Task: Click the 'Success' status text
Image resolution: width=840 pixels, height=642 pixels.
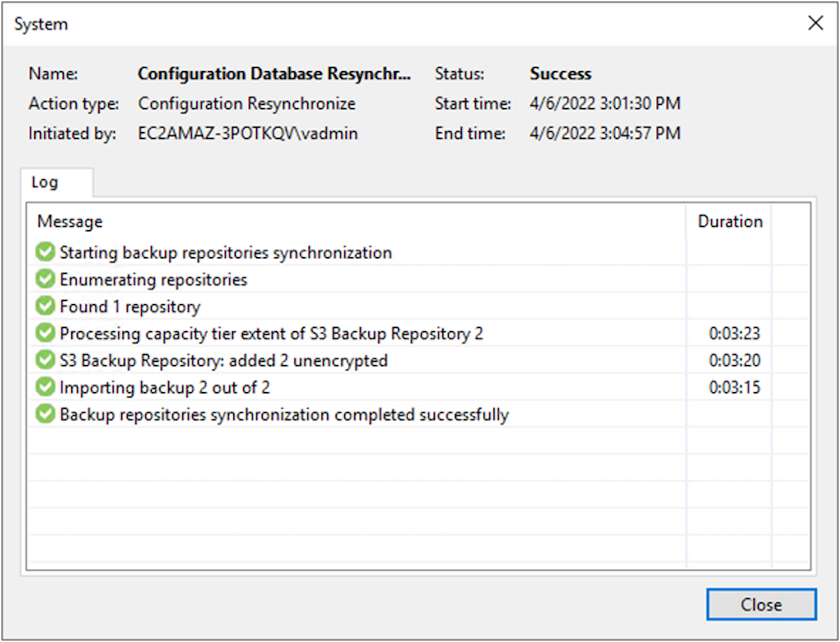Action: tap(560, 74)
